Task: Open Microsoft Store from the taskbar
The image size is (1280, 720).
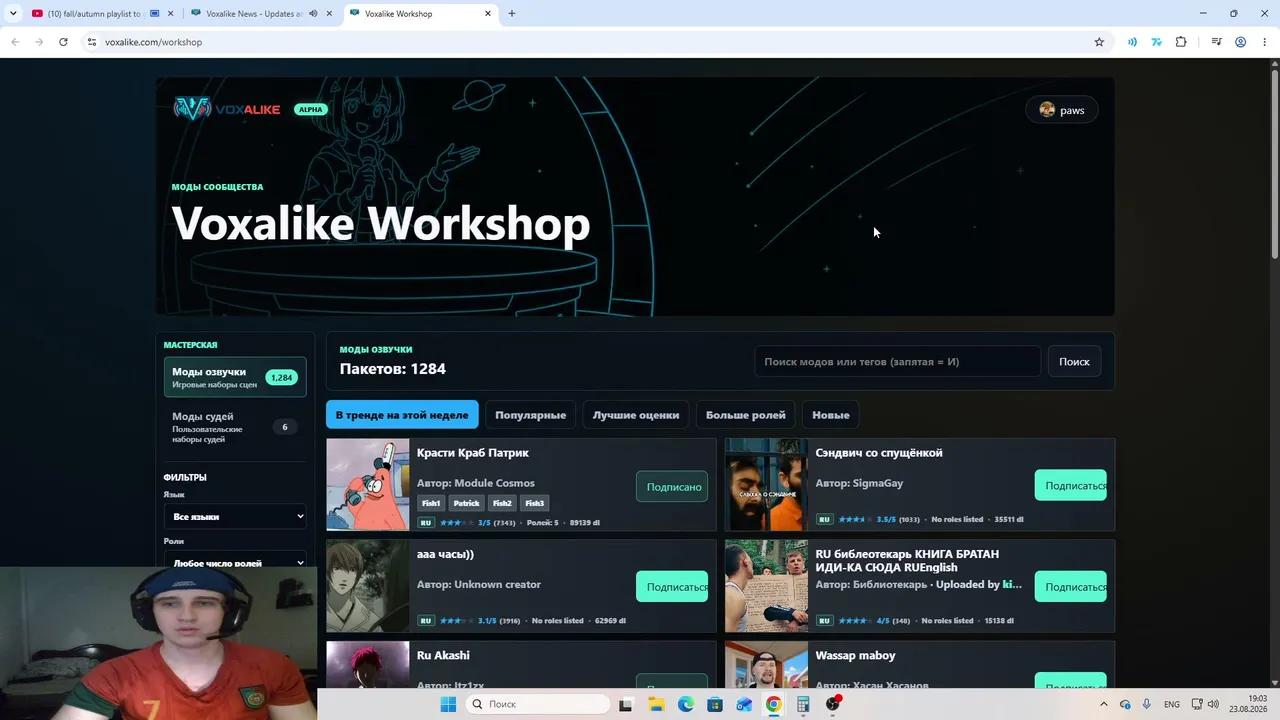Action: [x=715, y=704]
